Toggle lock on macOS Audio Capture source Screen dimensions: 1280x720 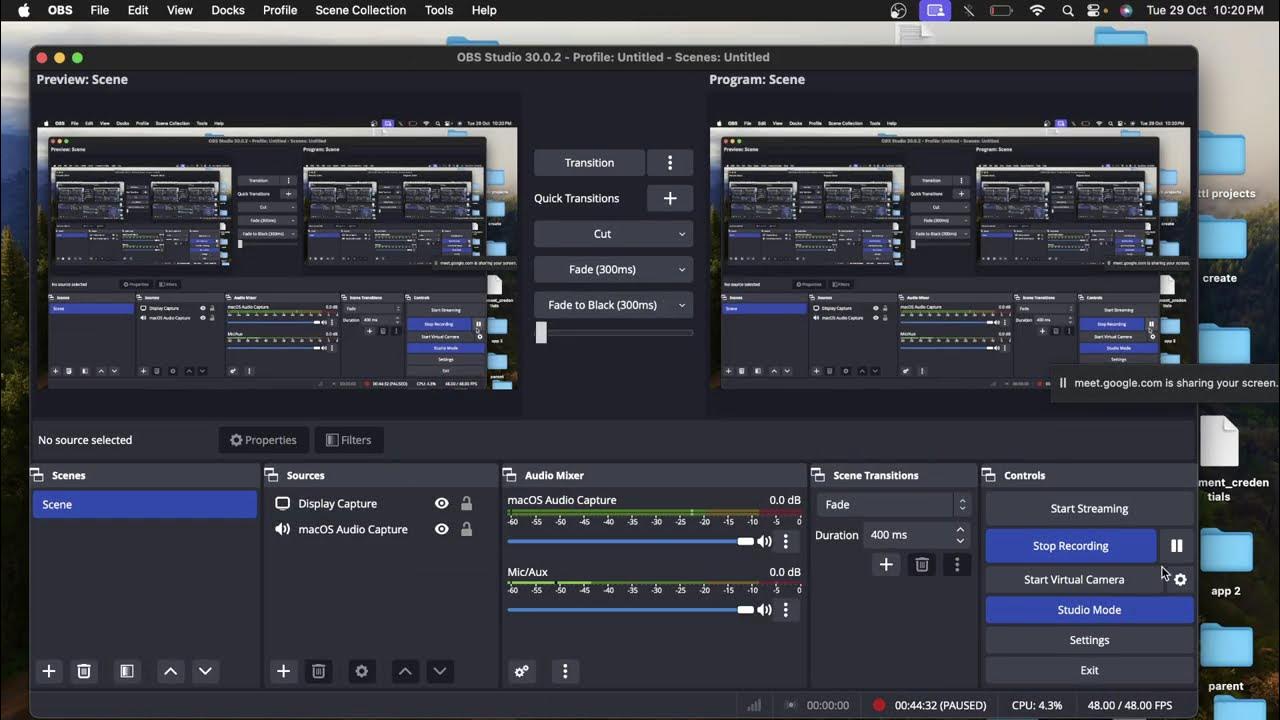(x=466, y=529)
